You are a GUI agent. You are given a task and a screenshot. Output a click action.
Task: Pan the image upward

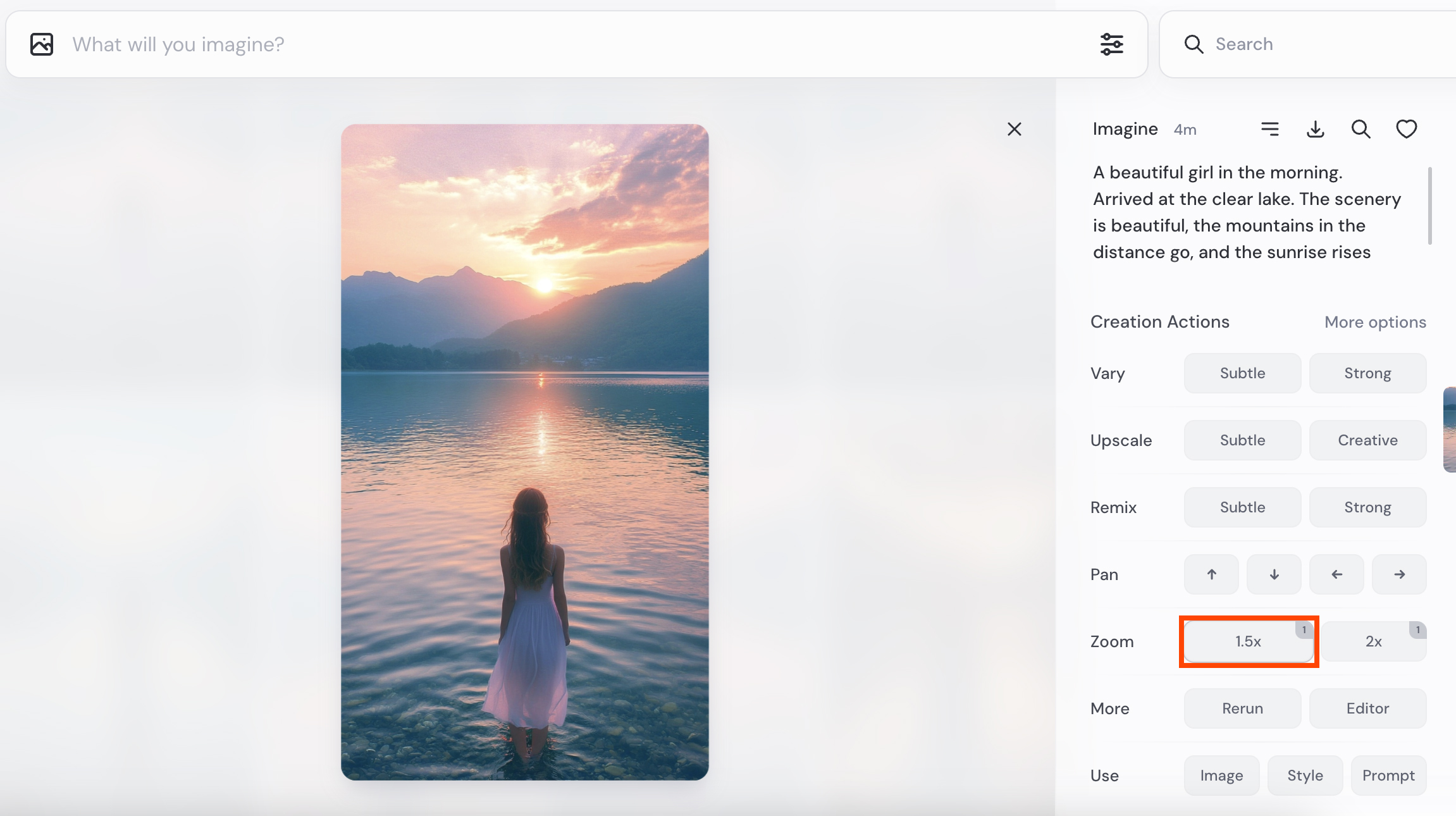coord(1211,574)
